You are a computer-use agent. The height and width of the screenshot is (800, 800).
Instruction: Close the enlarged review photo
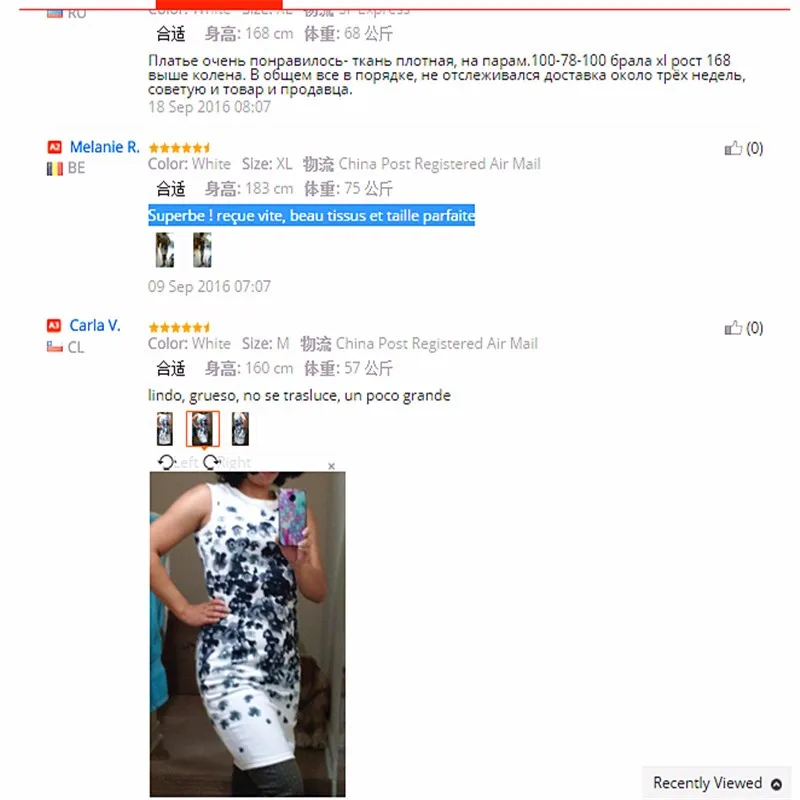tap(332, 466)
